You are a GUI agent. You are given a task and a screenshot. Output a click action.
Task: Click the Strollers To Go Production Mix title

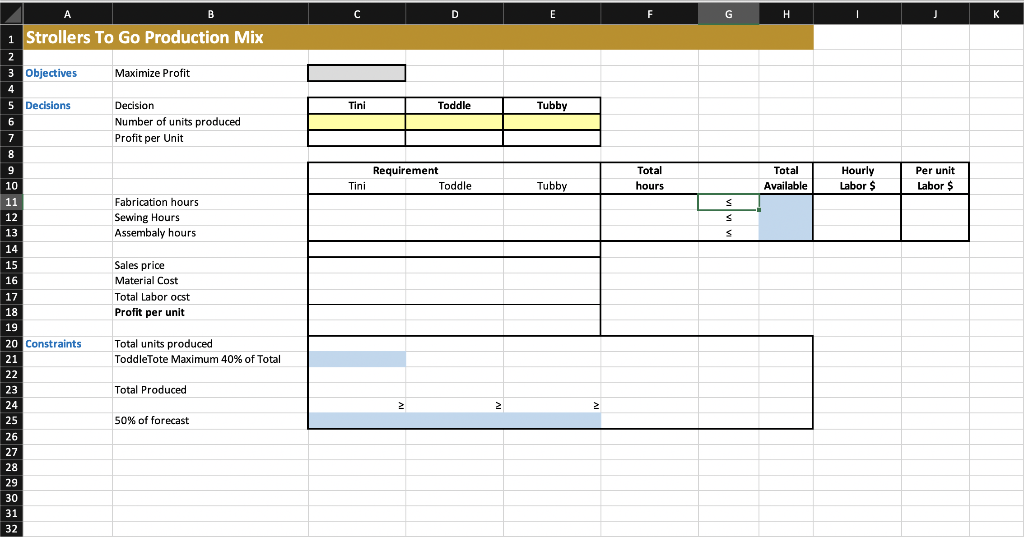[144, 37]
